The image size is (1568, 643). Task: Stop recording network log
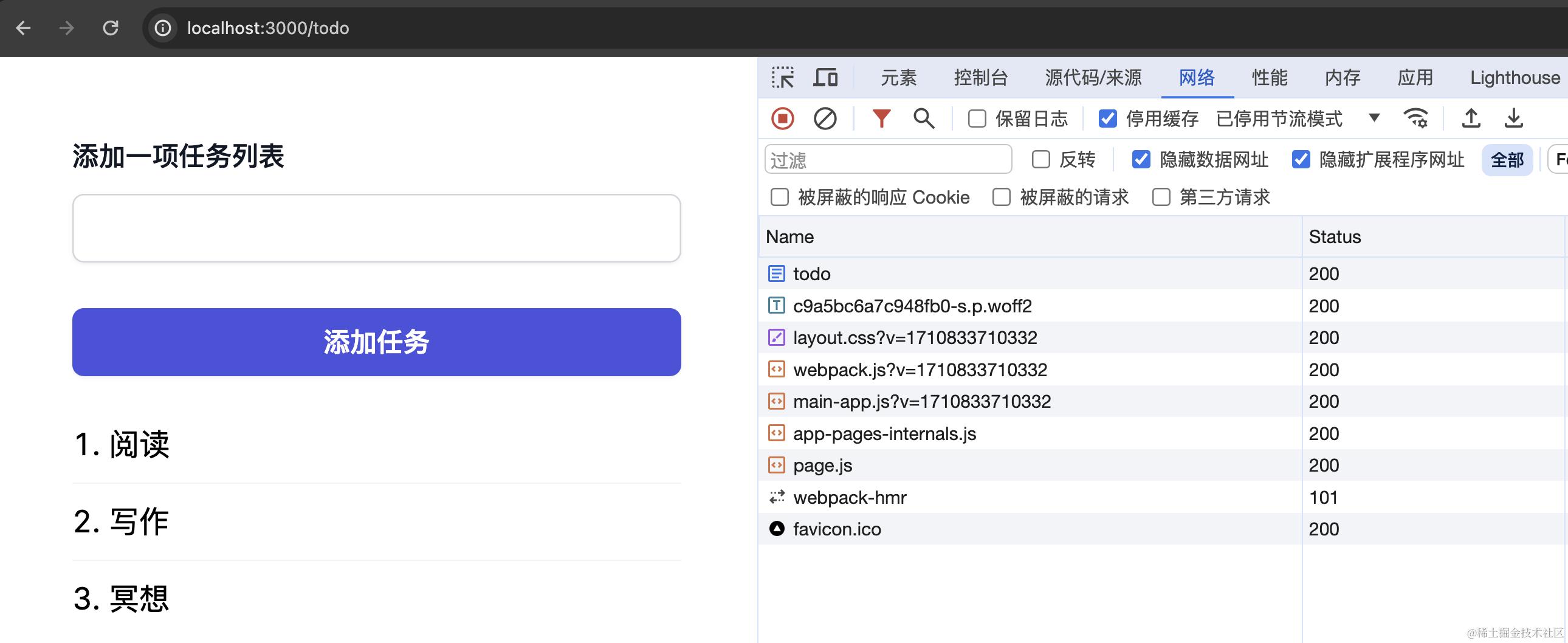point(783,118)
